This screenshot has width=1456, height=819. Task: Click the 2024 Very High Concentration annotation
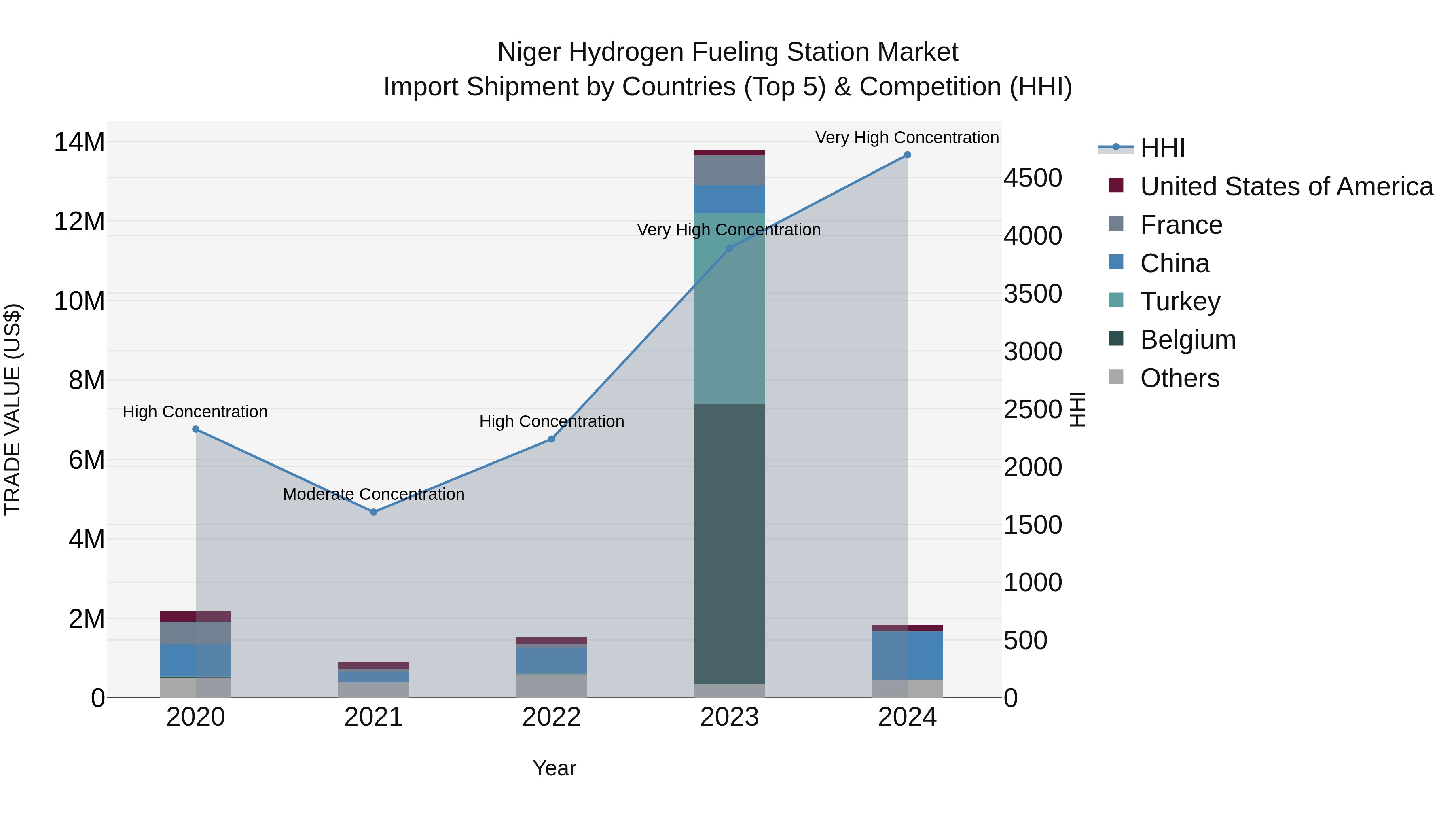[907, 138]
